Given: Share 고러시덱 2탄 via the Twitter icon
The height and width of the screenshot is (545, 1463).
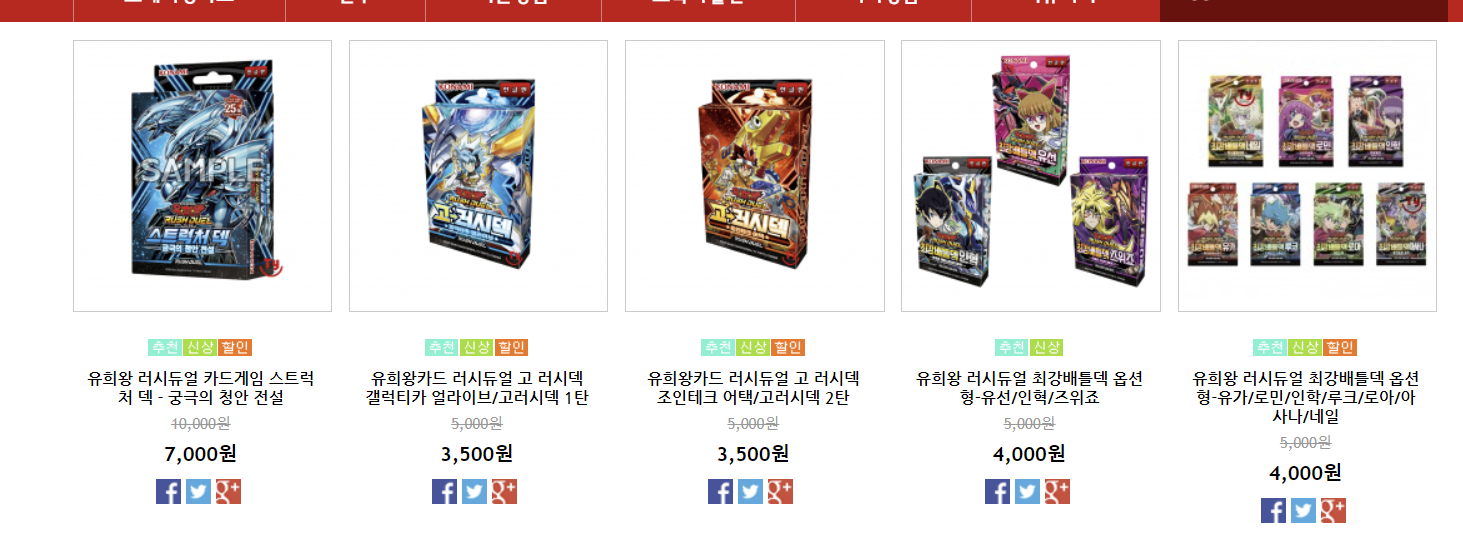Looking at the screenshot, I should 750,491.
